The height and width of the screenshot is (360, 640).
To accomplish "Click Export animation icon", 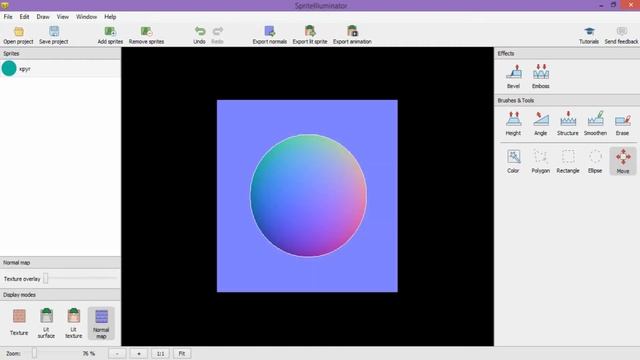I will pyautogui.click(x=352, y=31).
